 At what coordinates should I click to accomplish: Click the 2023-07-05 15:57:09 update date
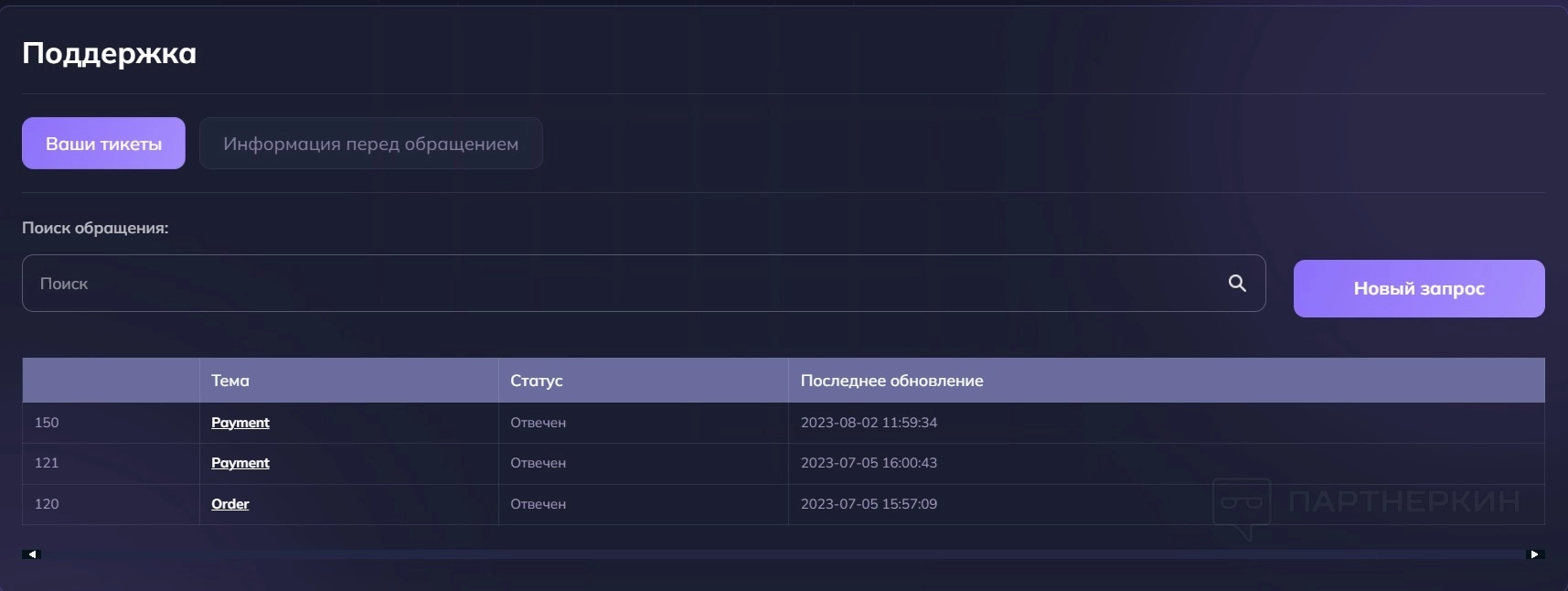[869, 504]
